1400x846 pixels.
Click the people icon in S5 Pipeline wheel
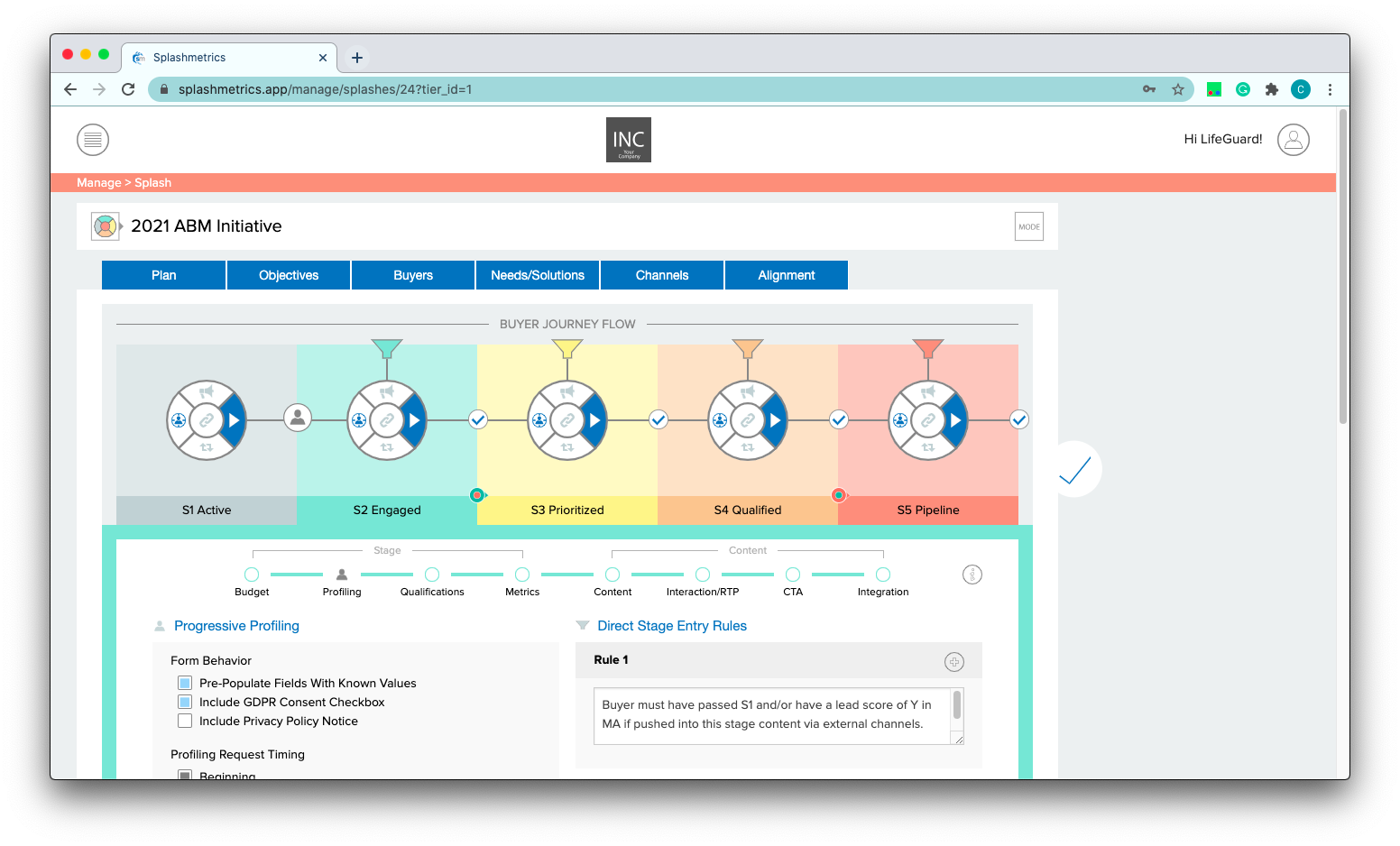tap(900, 420)
